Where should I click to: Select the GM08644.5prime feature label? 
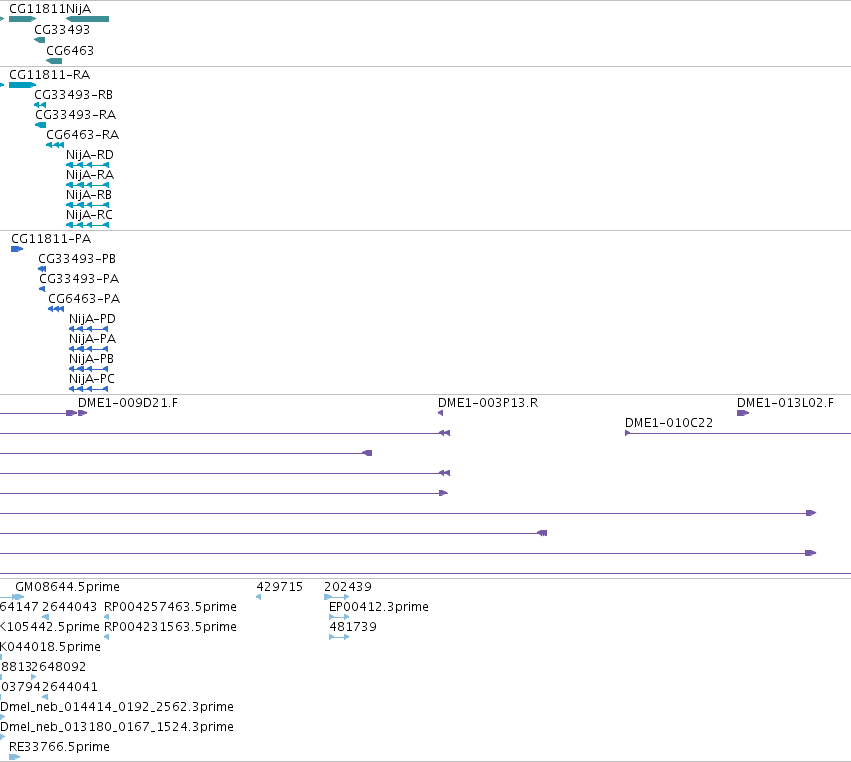[67, 587]
